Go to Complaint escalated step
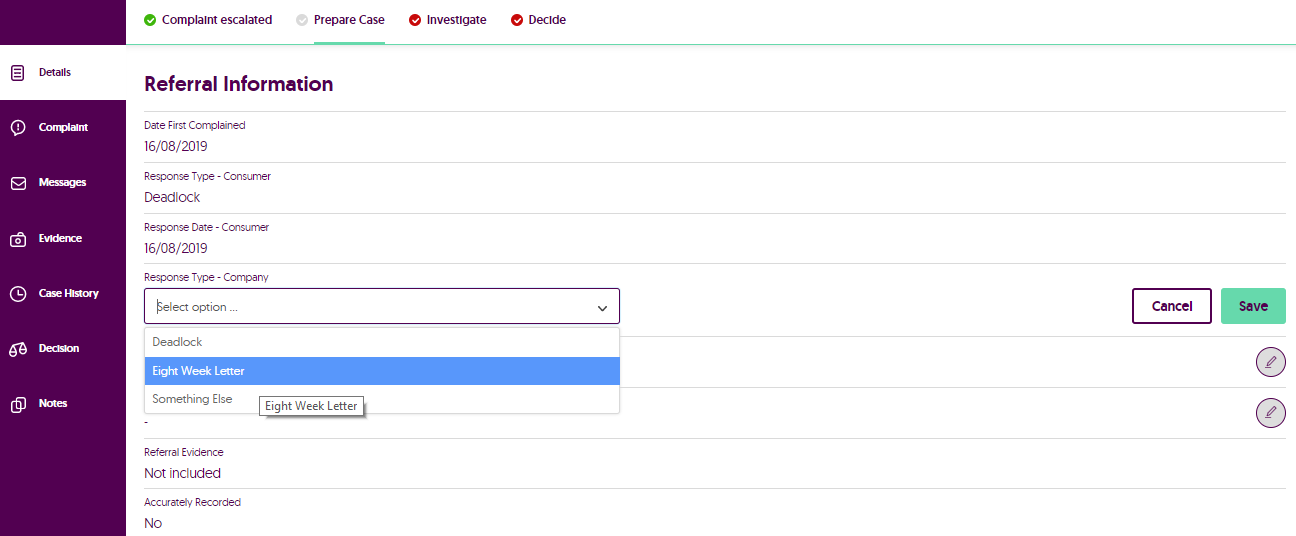This screenshot has width=1296, height=536. [208, 20]
